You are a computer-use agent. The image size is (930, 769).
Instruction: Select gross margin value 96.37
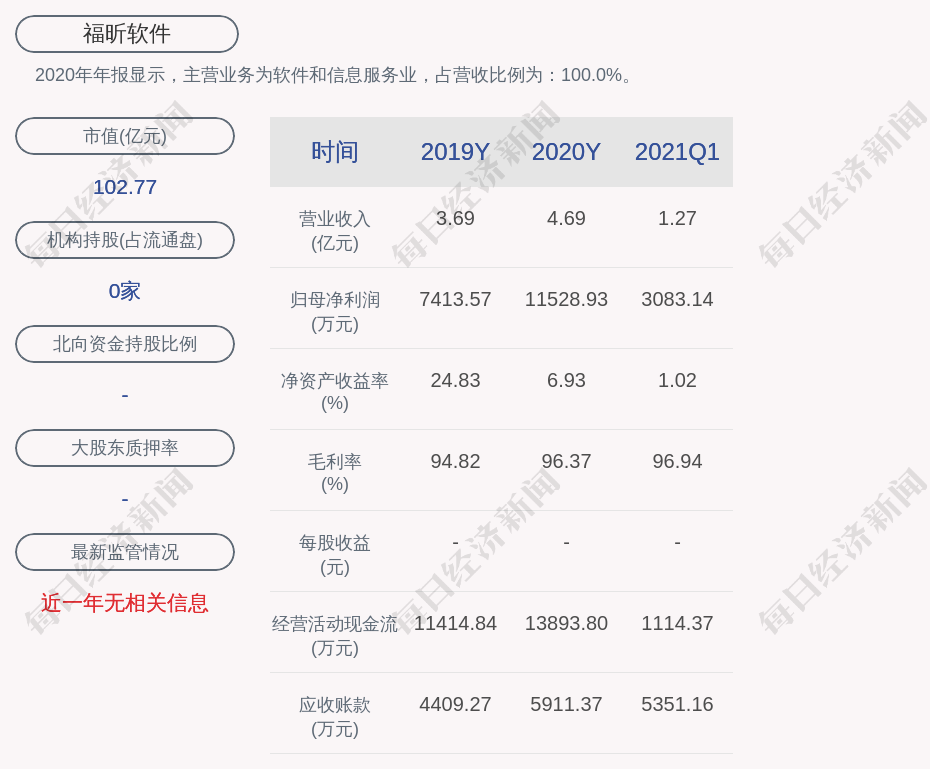click(566, 461)
